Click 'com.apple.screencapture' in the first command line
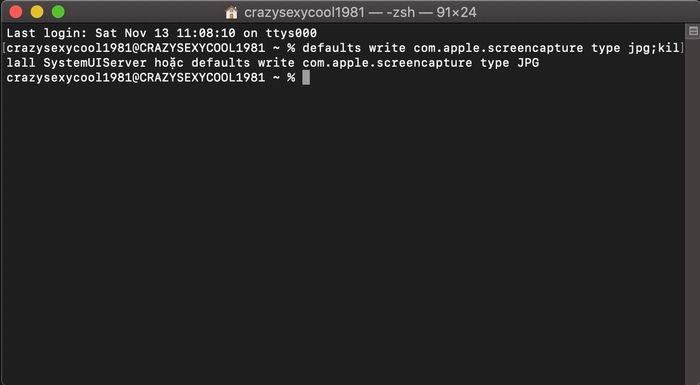 point(498,48)
